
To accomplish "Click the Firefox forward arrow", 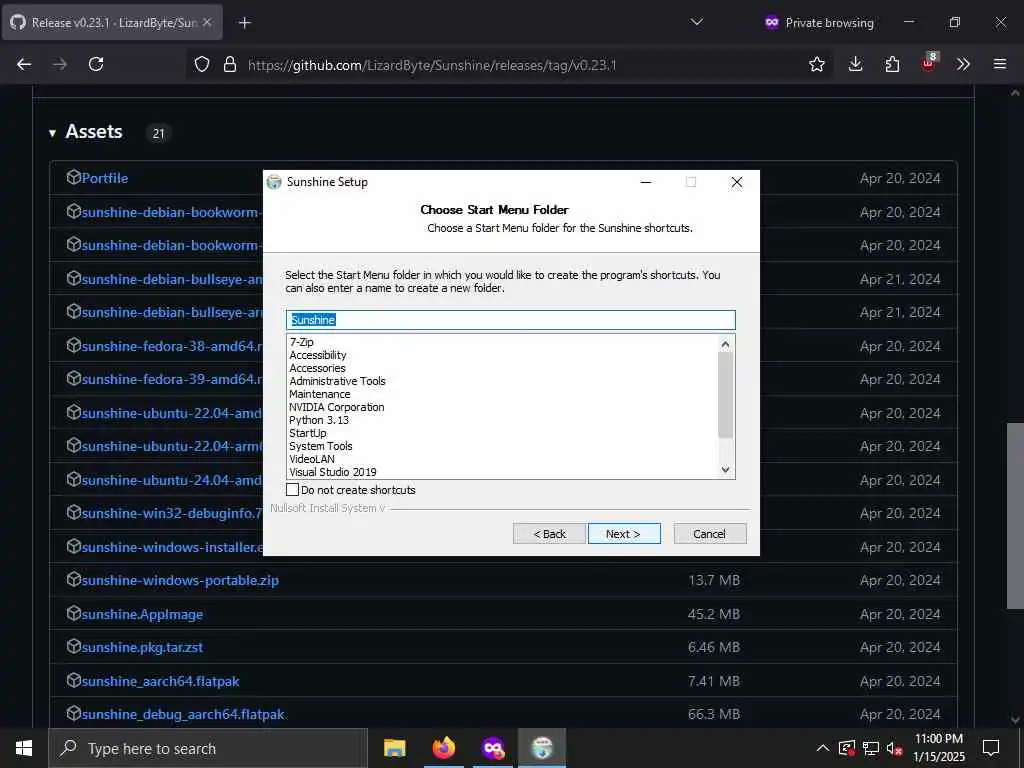I will pos(60,64).
